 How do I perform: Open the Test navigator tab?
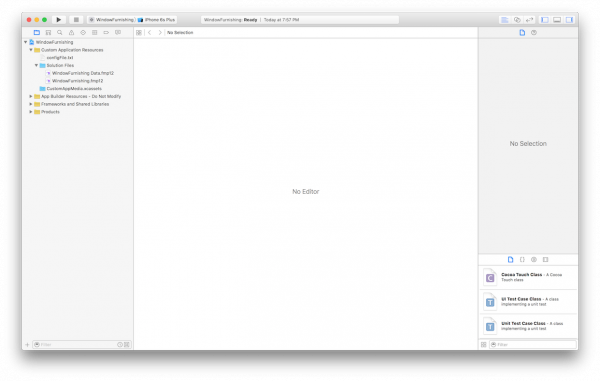point(83,33)
